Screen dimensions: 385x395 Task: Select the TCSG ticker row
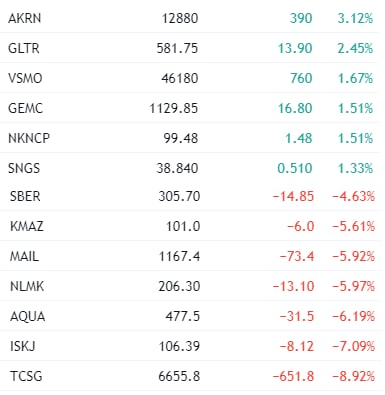click(x=190, y=376)
